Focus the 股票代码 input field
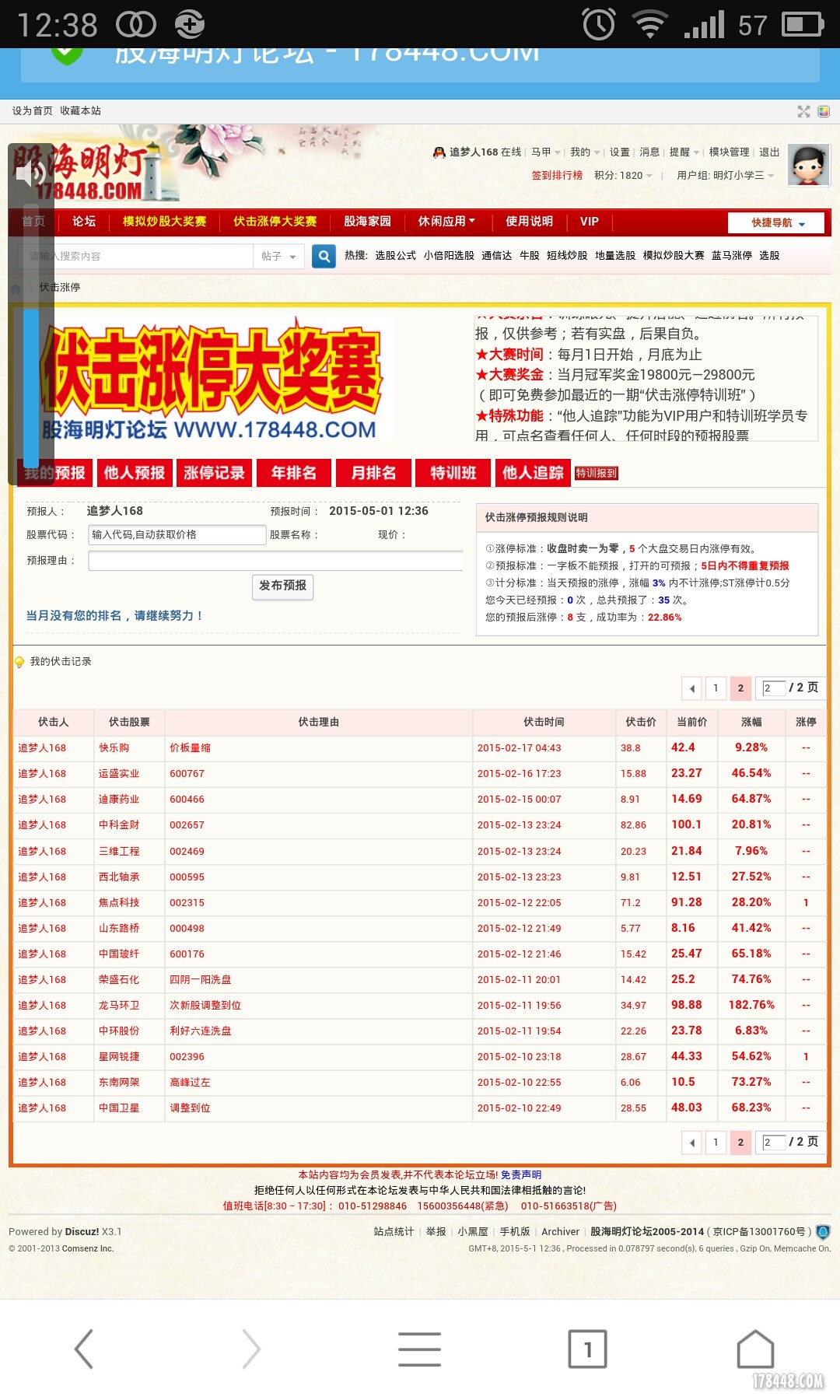 pyautogui.click(x=177, y=534)
